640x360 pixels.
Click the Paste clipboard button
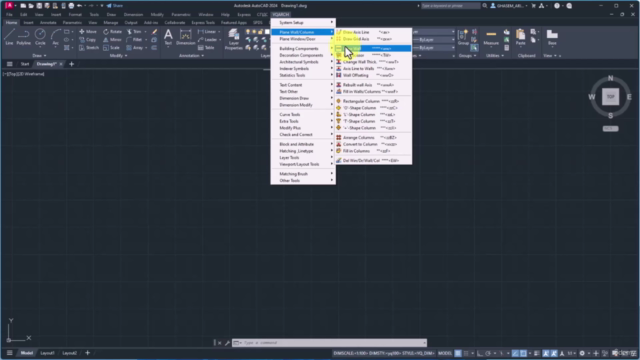pyautogui.click(x=520, y=37)
